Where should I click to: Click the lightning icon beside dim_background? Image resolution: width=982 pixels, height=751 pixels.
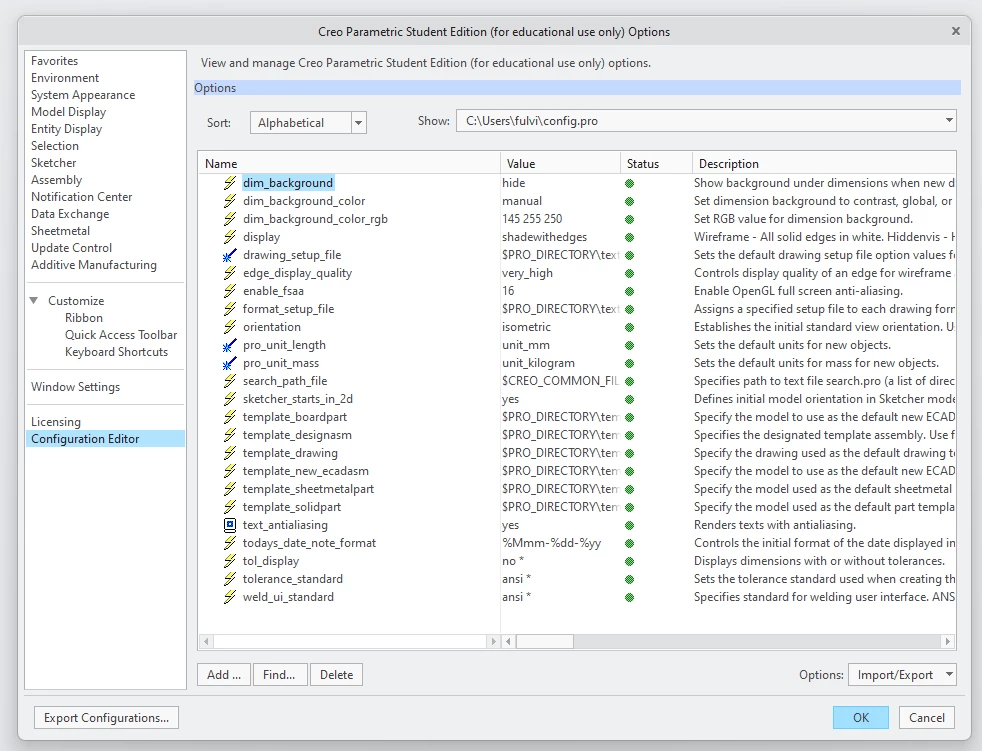point(230,183)
